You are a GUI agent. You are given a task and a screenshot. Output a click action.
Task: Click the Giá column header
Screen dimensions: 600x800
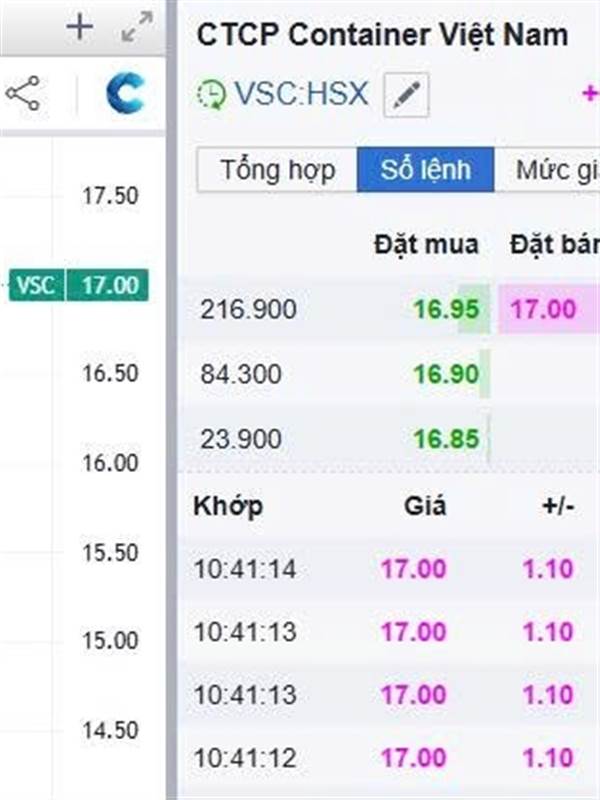click(x=425, y=506)
